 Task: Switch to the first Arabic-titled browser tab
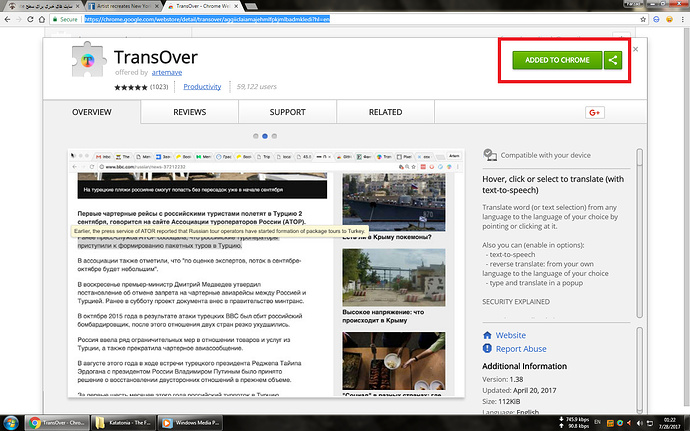pos(43,6)
